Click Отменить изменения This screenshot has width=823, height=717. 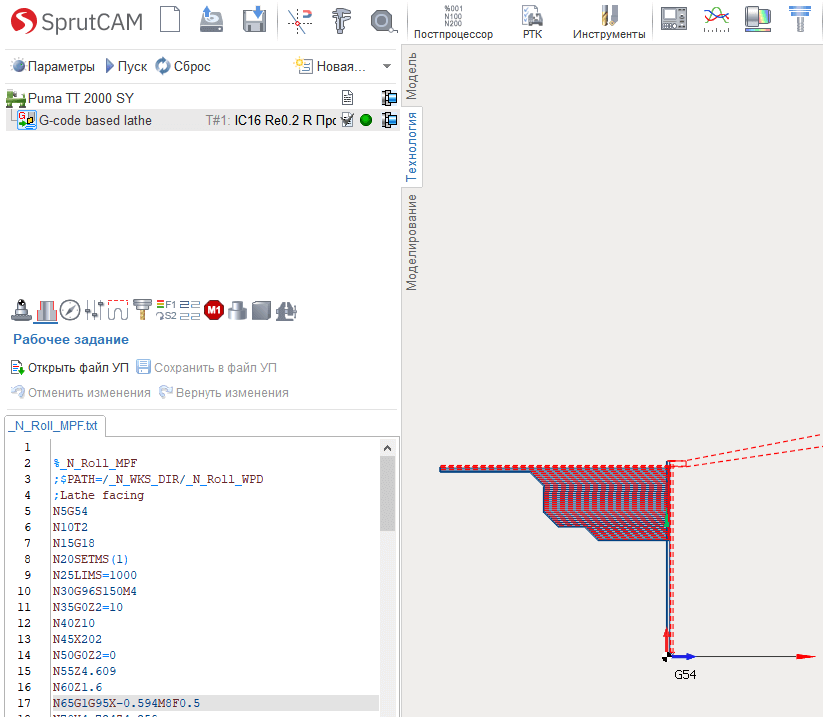pyautogui.click(x=81, y=393)
